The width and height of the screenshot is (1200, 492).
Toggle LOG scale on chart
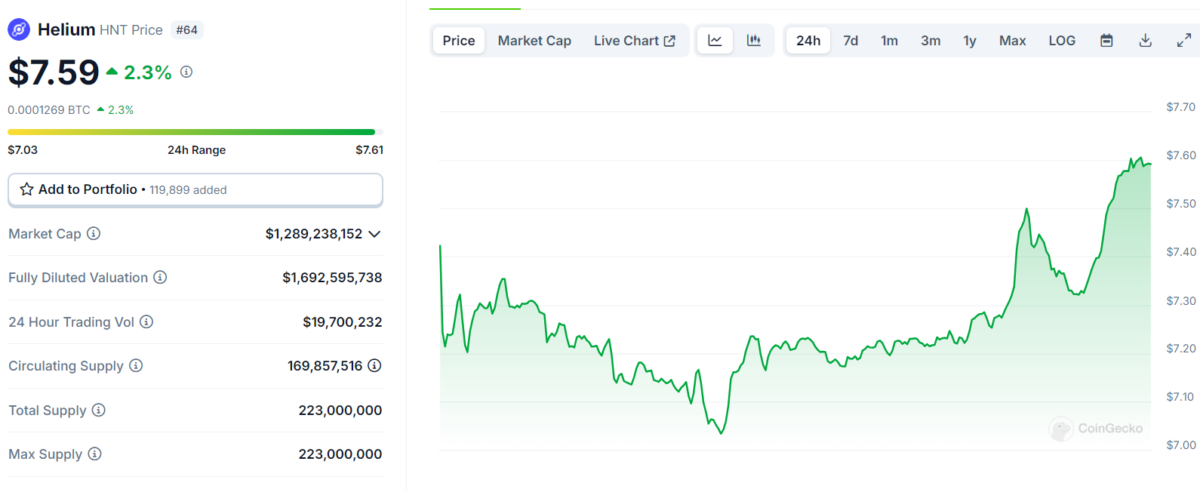[x=1062, y=41]
